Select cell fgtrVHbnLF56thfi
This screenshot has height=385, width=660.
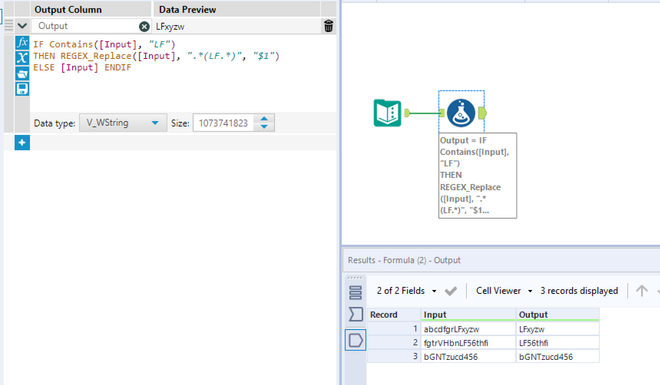coord(468,343)
